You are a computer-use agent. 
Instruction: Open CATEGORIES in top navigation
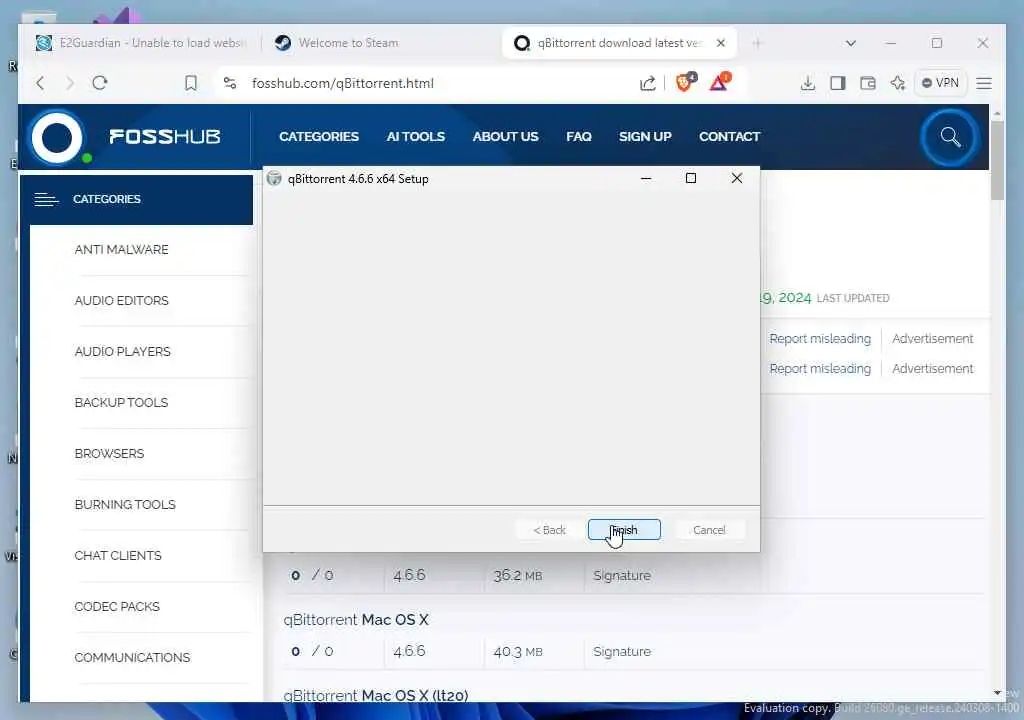pos(319,137)
